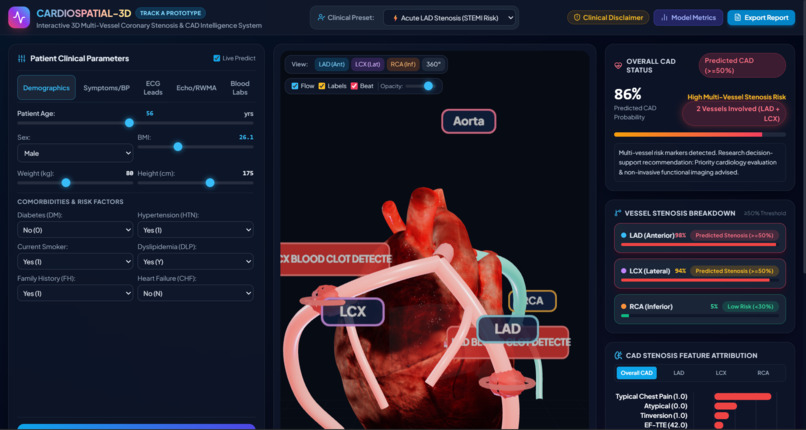This screenshot has width=806, height=430.
Task: Switch to the ECG Leads tab
Action: 153,88
